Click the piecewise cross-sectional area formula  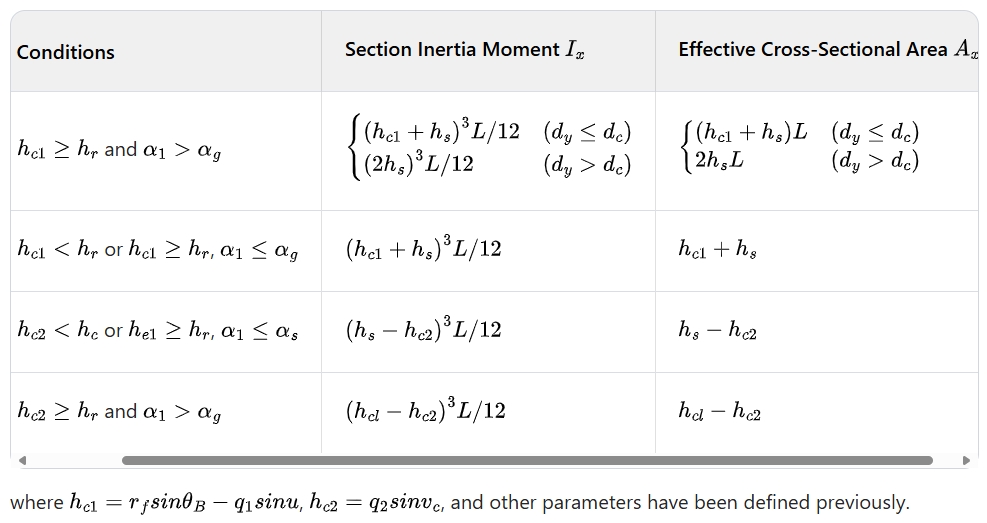(800, 146)
